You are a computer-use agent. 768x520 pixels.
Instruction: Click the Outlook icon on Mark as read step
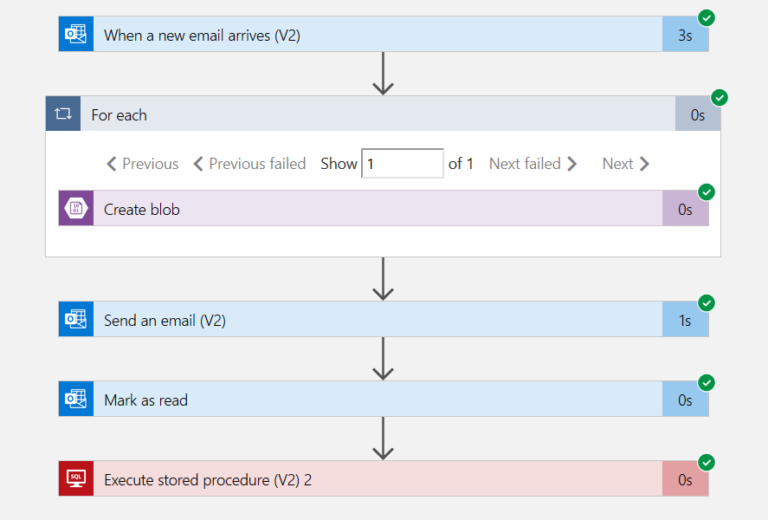[x=76, y=400]
